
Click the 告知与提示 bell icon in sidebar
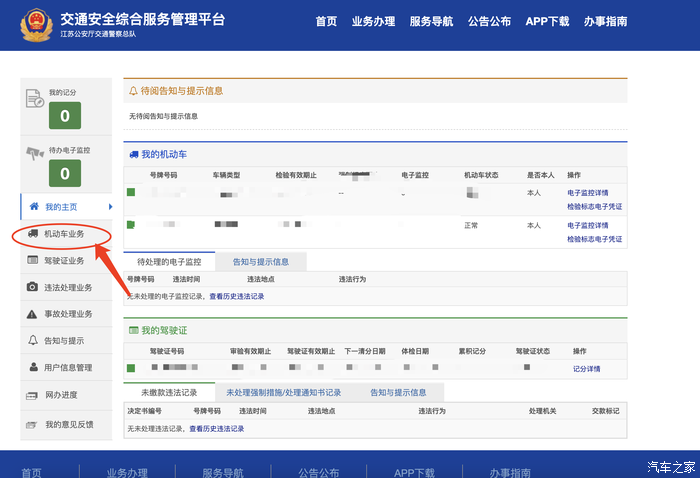pos(33,341)
